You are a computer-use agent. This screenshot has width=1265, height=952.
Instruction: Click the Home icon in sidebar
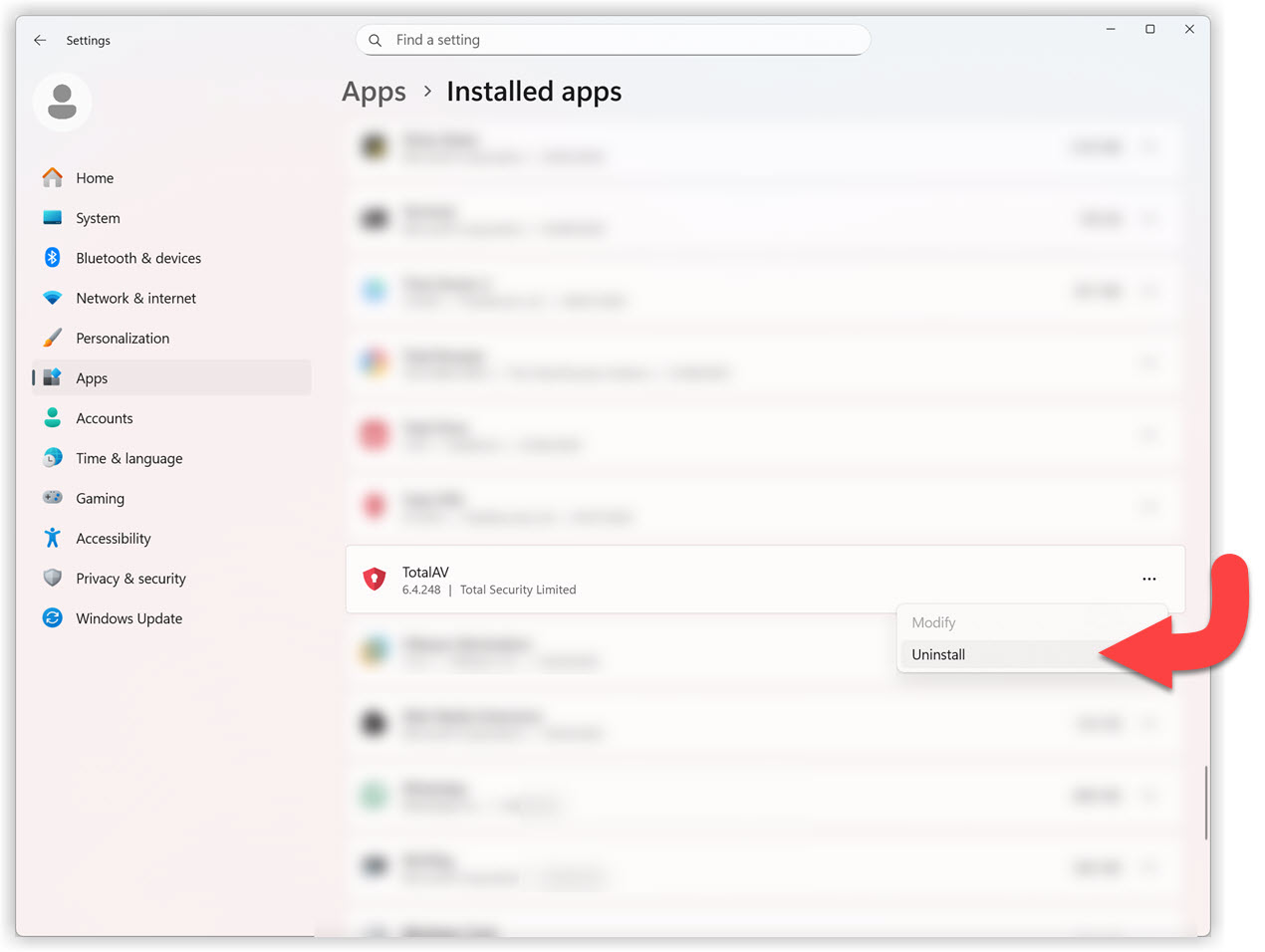point(53,178)
